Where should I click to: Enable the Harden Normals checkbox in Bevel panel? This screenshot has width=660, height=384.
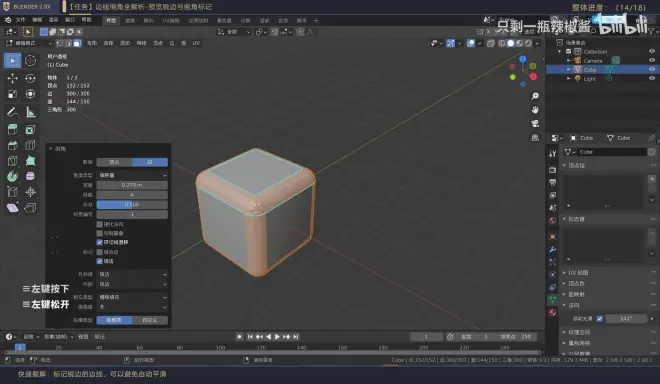(99, 224)
